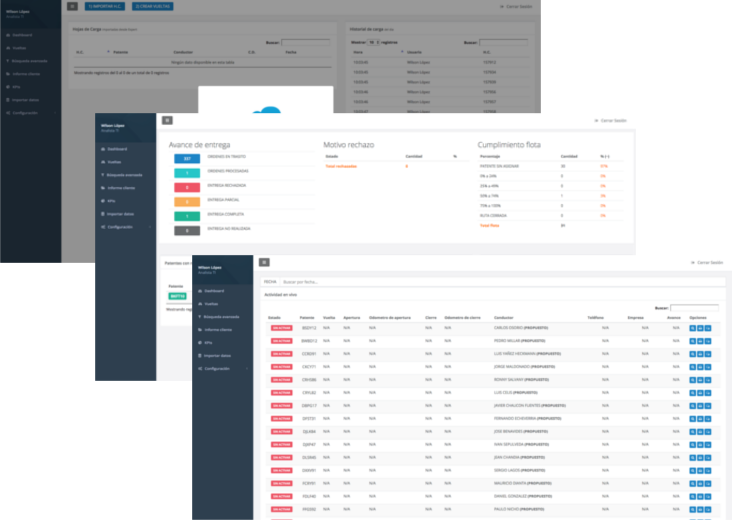This screenshot has width=732, height=520.
Task: Expand Configuración in the middle panel sidebar
Action: coord(124,227)
